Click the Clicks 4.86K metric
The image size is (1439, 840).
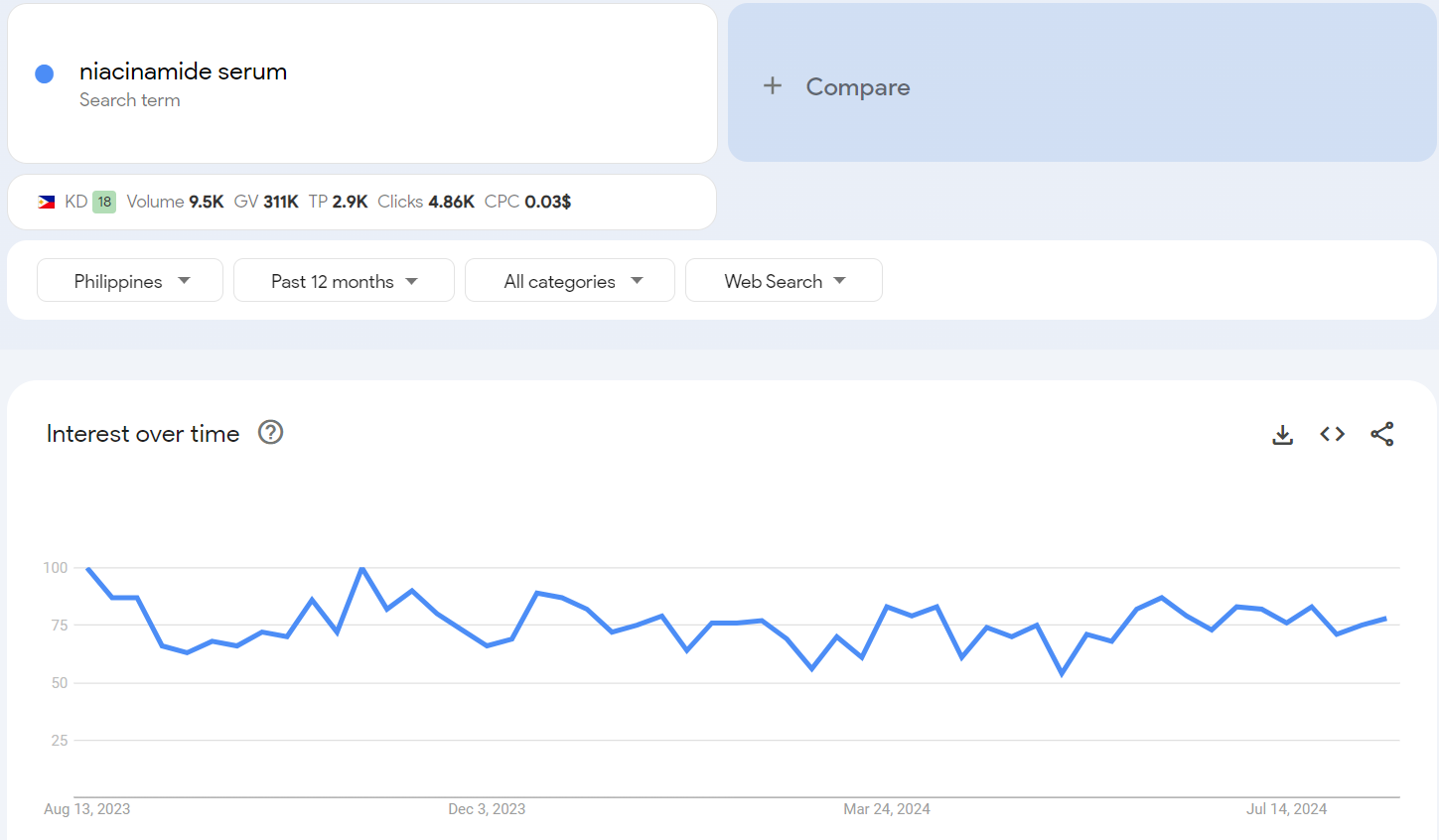pos(426,202)
